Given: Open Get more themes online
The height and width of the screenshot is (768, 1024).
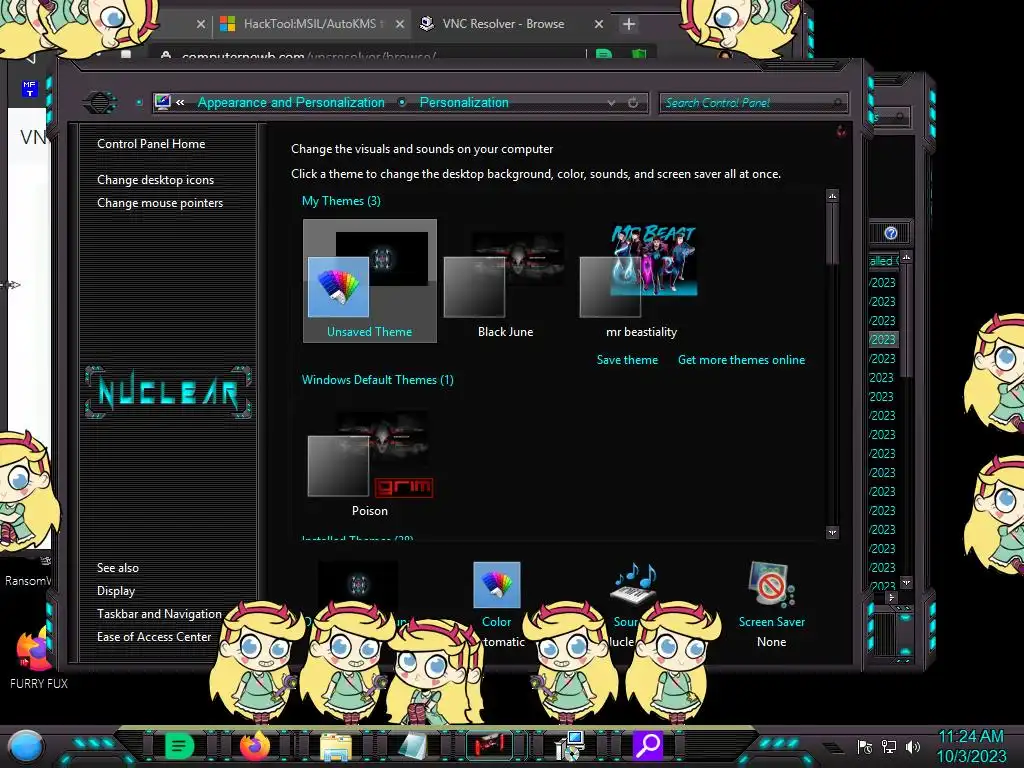Looking at the screenshot, I should [x=741, y=360].
